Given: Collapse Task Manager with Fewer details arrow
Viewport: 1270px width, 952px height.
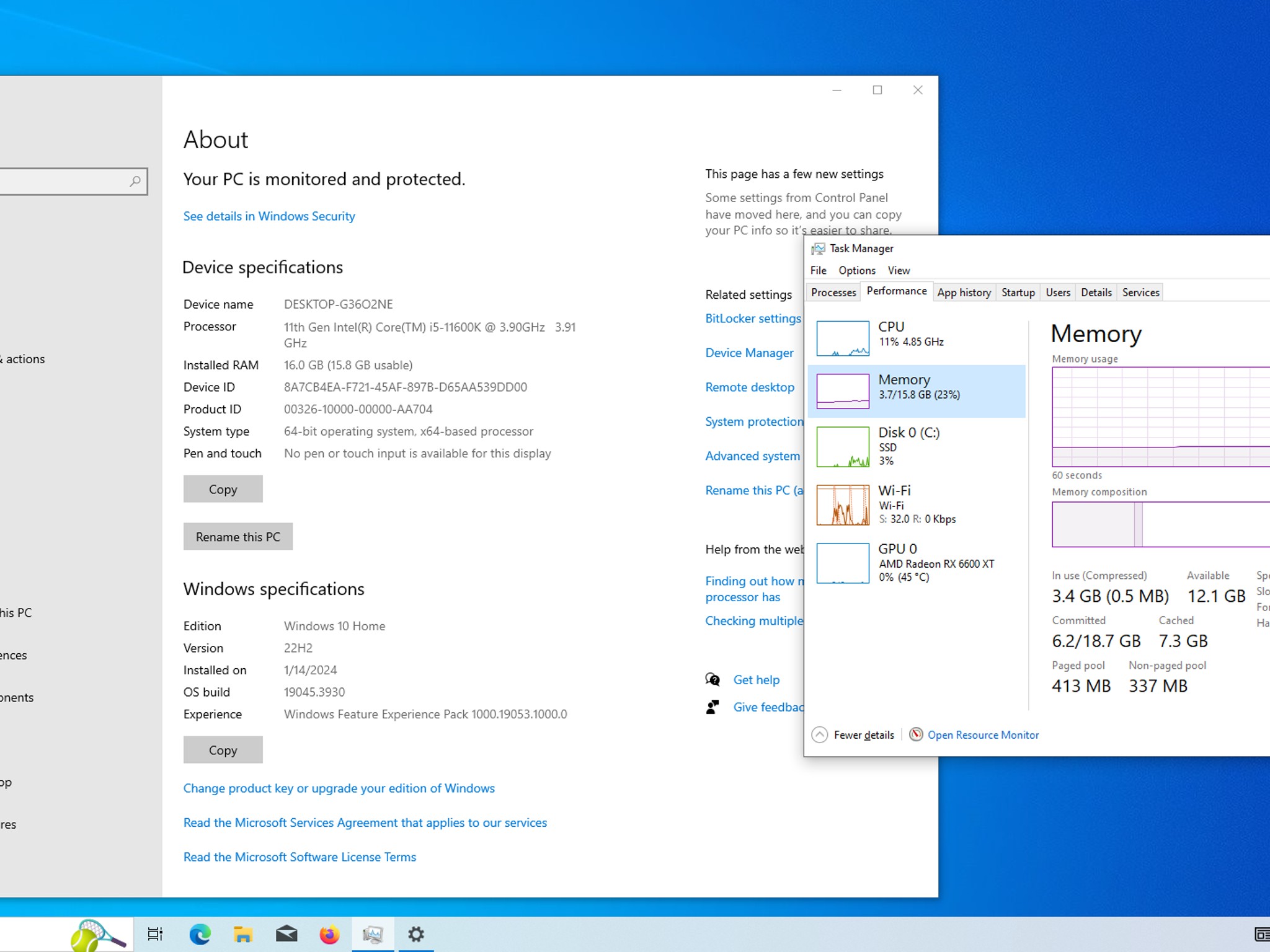Looking at the screenshot, I should pos(819,734).
